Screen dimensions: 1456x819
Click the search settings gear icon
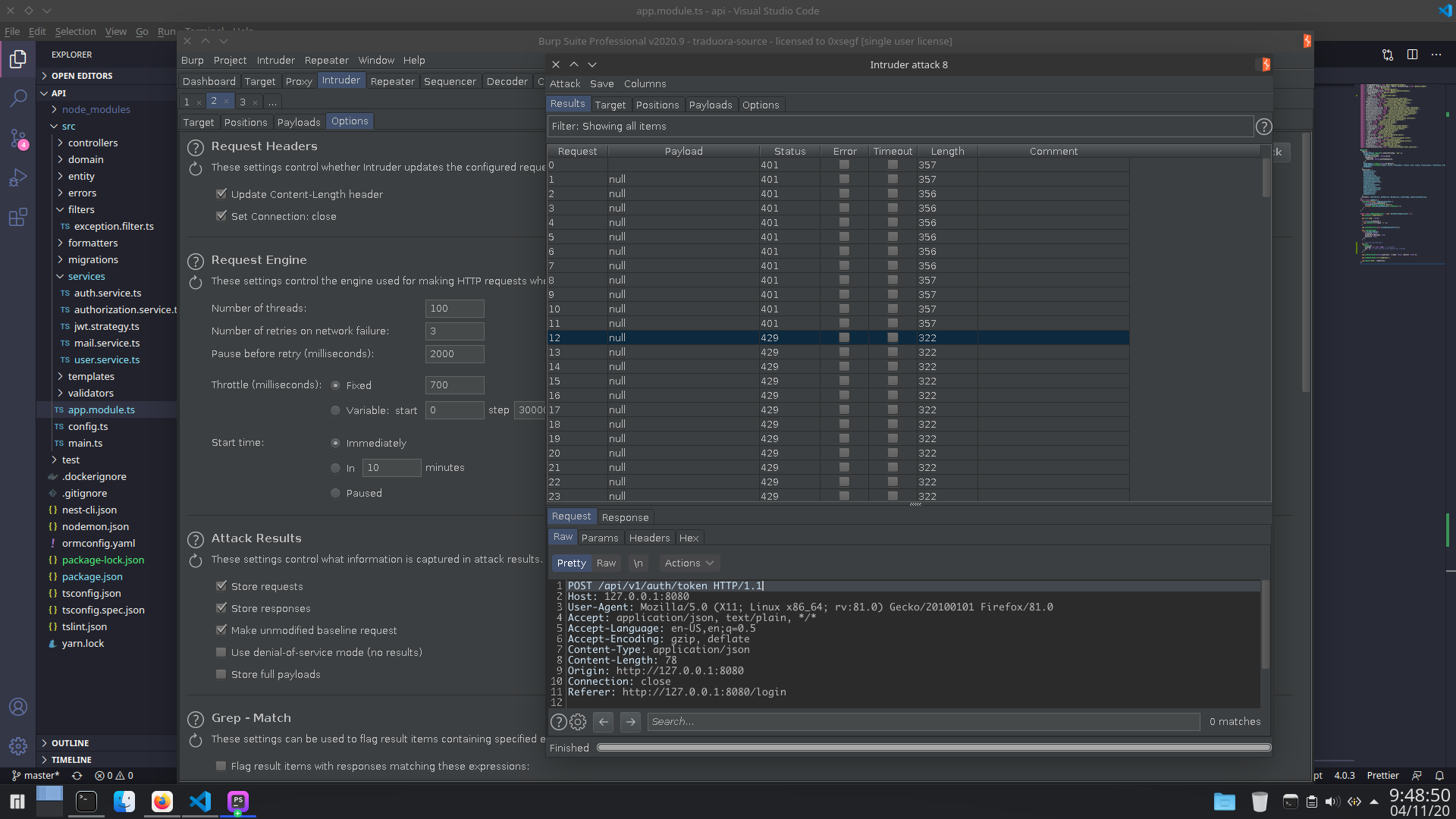point(578,722)
